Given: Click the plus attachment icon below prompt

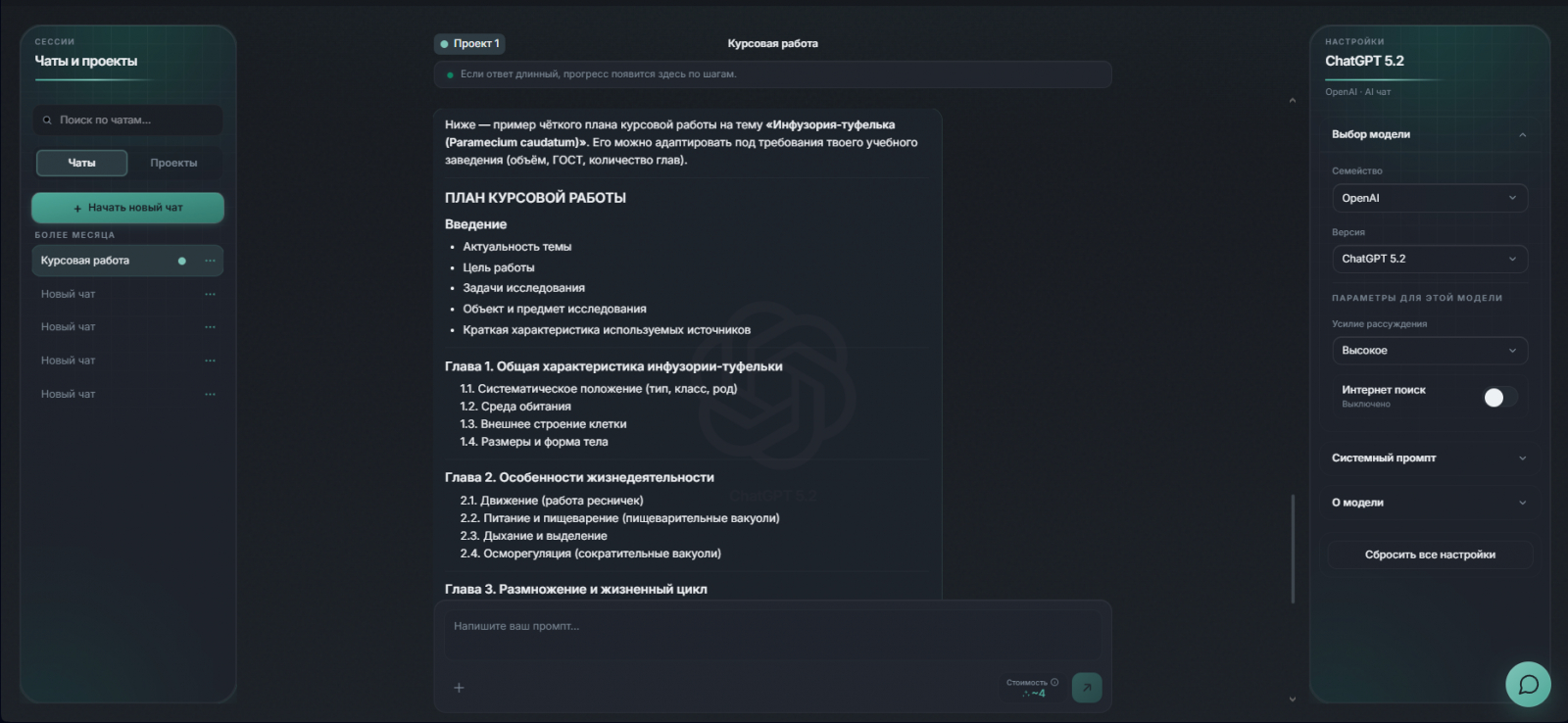Looking at the screenshot, I should pyautogui.click(x=459, y=688).
